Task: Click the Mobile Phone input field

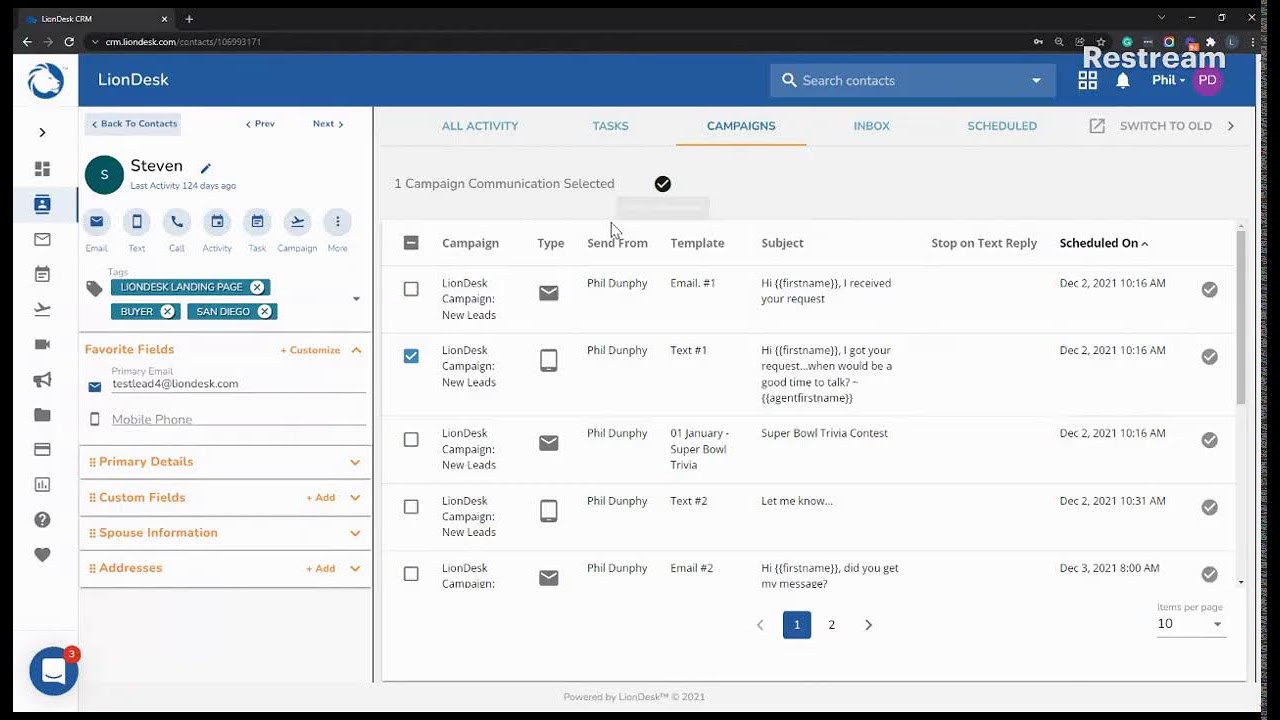Action: click(238, 420)
